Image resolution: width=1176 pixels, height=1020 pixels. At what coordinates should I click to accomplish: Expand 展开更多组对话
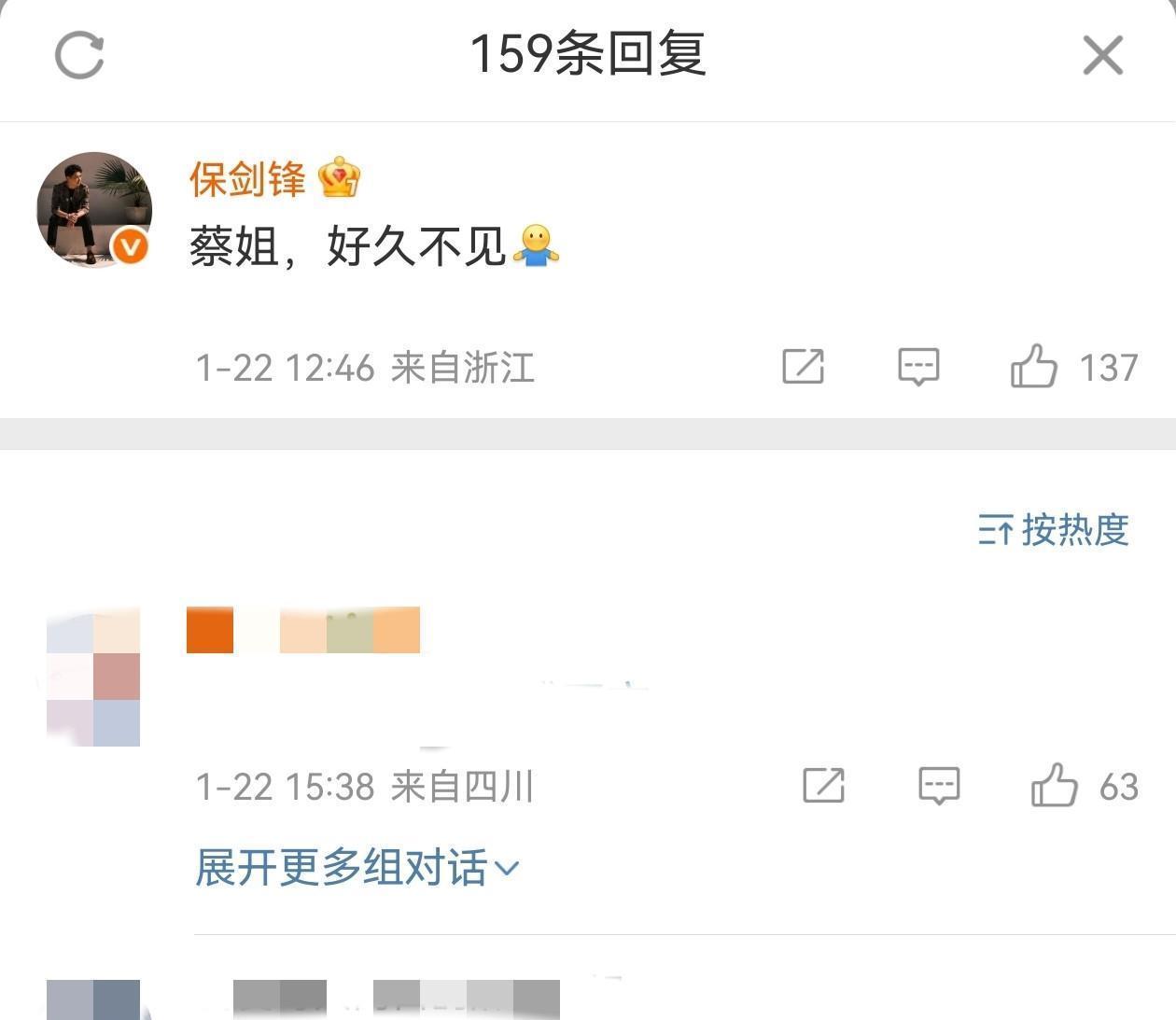pyautogui.click(x=357, y=867)
